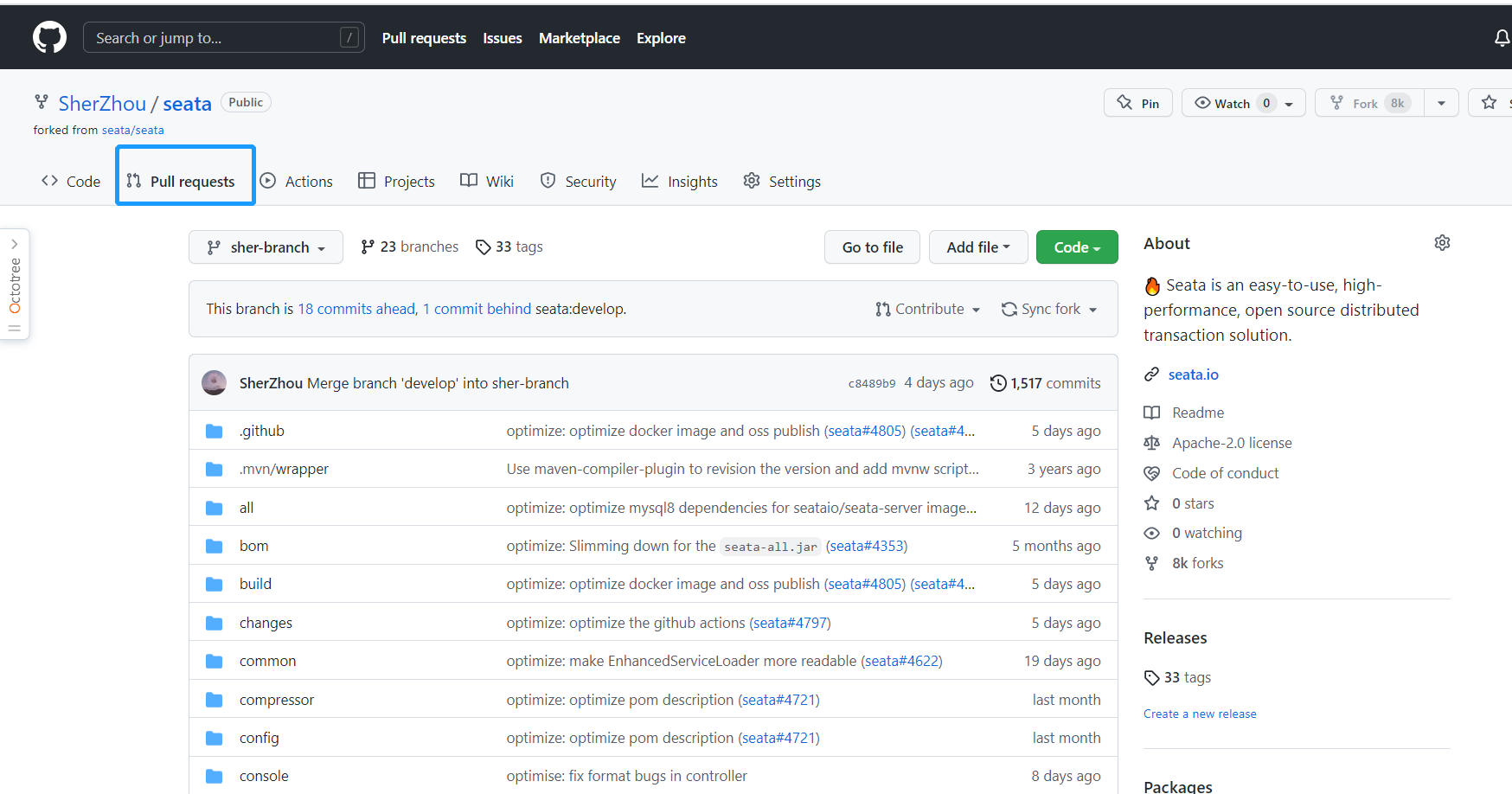This screenshot has width=1512, height=794.
Task: Open the sher-branch branch selector dropdown
Action: click(x=266, y=247)
